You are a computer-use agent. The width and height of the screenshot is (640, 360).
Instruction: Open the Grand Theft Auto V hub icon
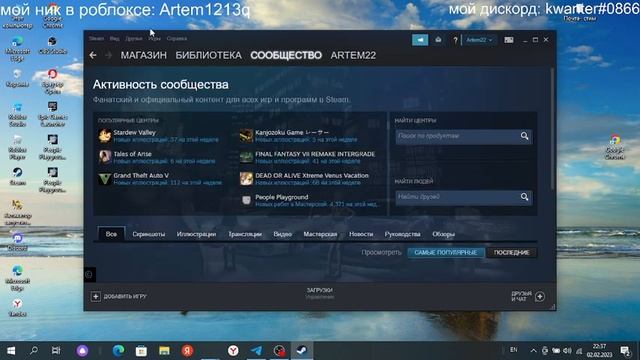[105, 179]
